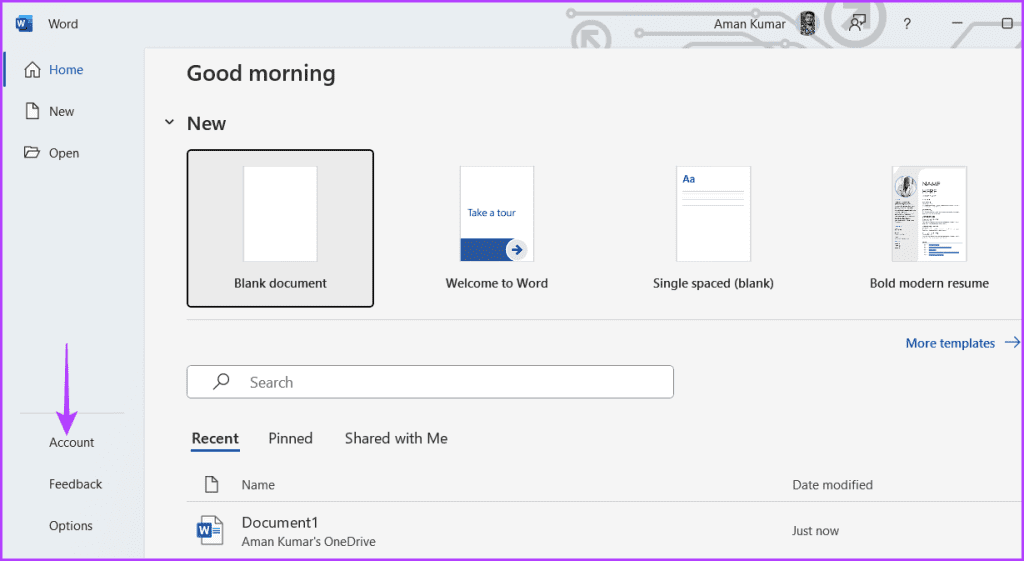The image size is (1024, 561).
Task: Minimize the Word window
Action: coord(957,24)
